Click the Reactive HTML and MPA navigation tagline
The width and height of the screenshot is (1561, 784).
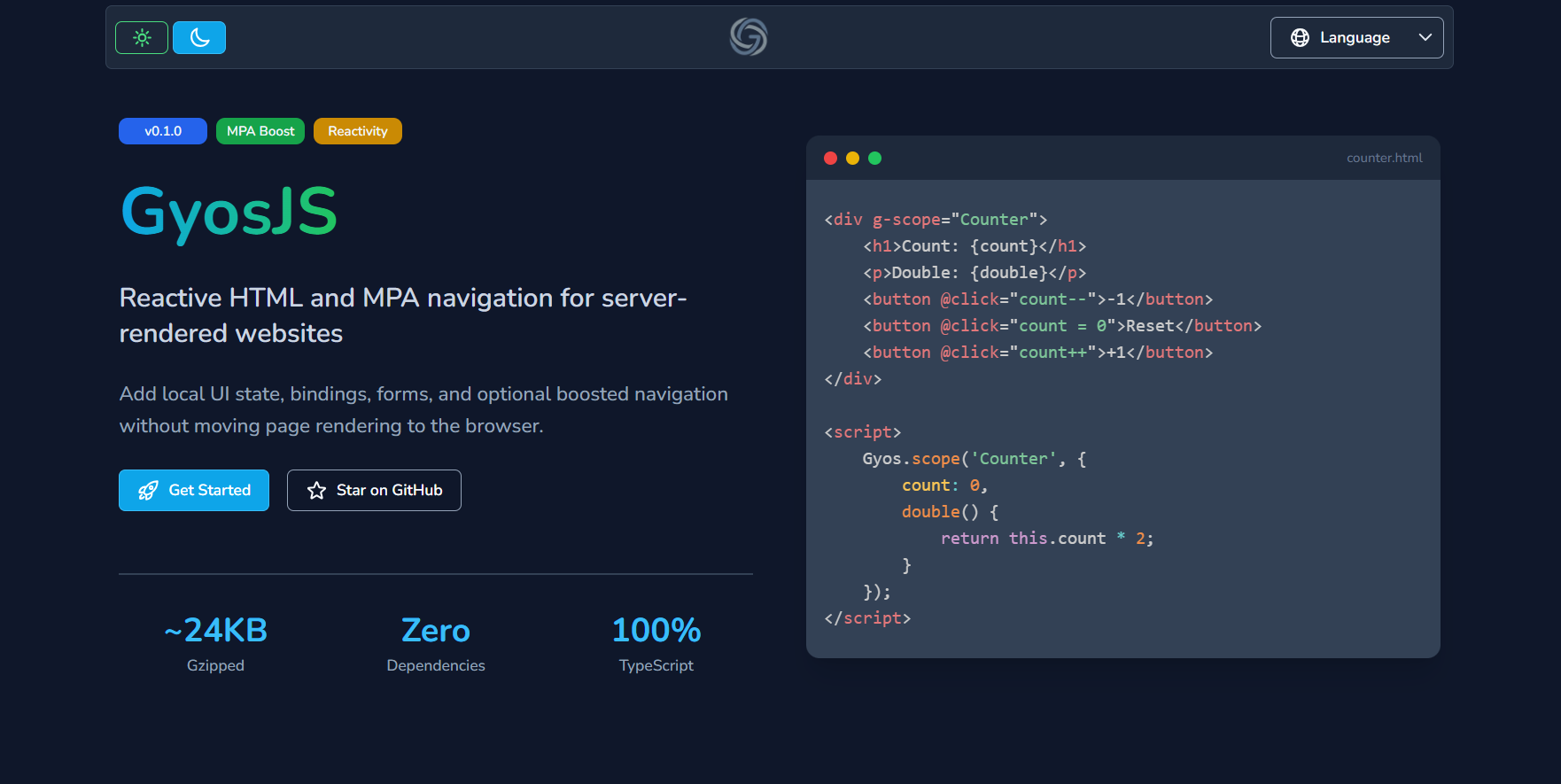click(x=403, y=315)
